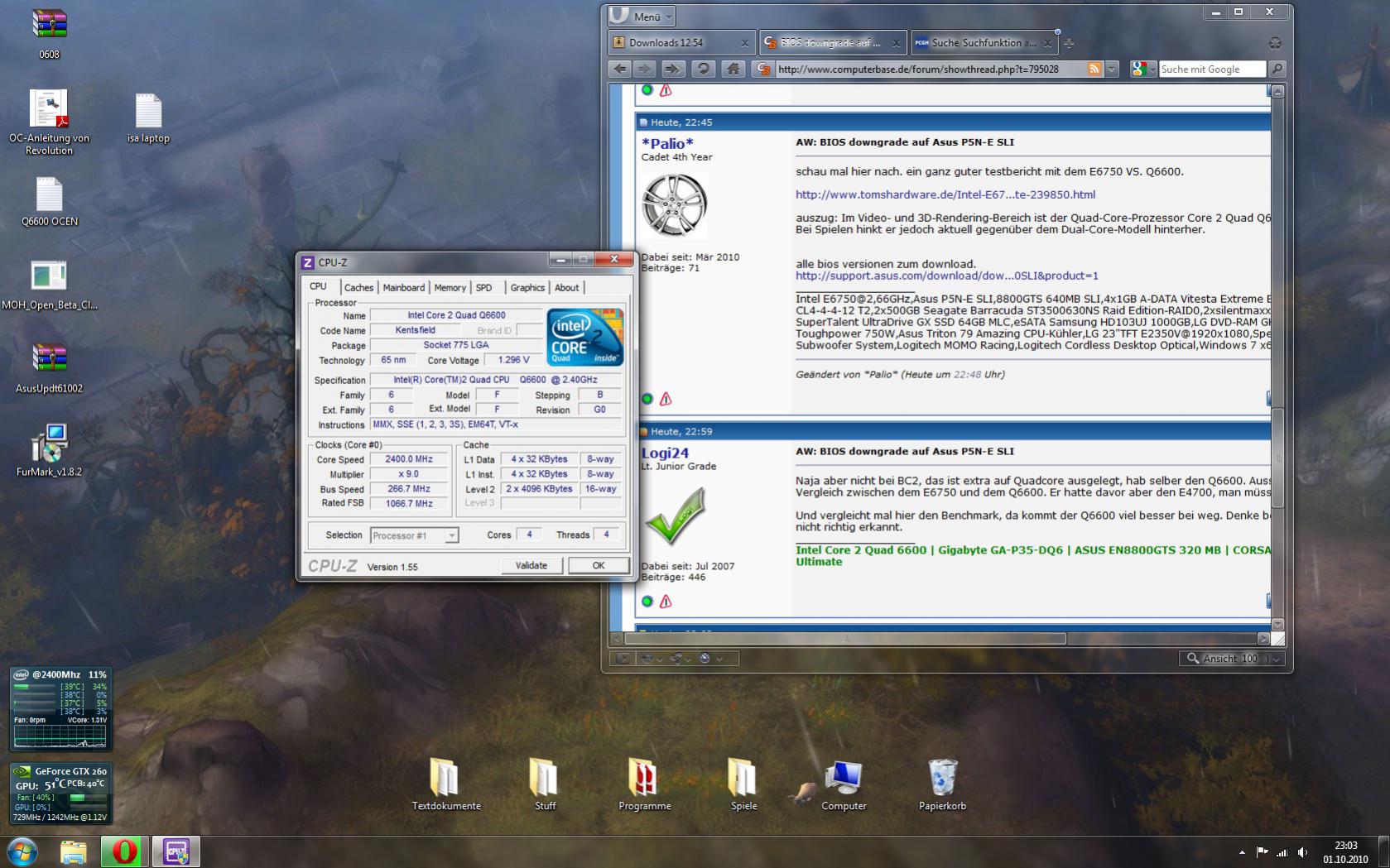1390x868 pixels.
Task: Open the tomshardware.de link in Palio's post
Action: pos(945,195)
